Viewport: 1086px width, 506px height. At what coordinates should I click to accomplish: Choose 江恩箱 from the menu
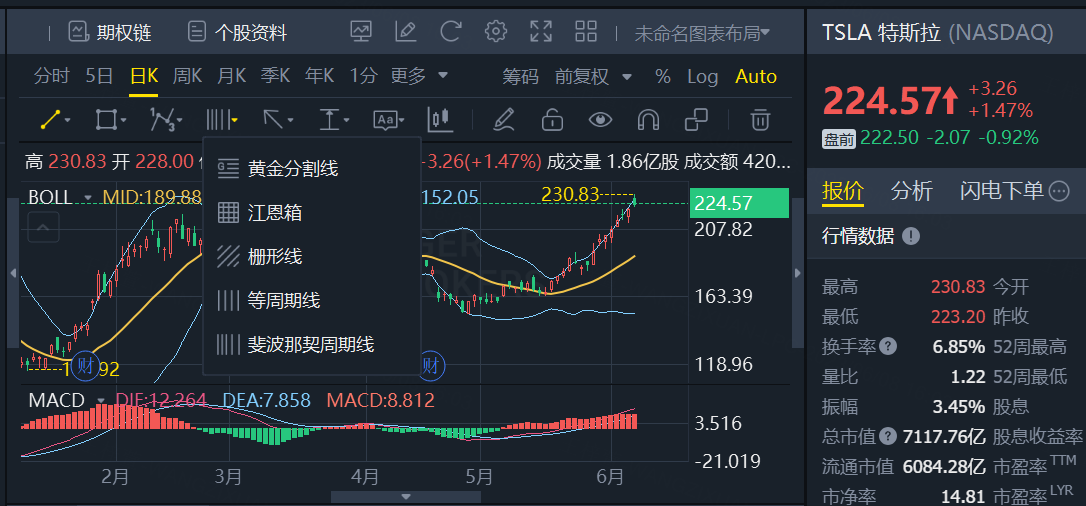pyautogui.click(x=312, y=213)
